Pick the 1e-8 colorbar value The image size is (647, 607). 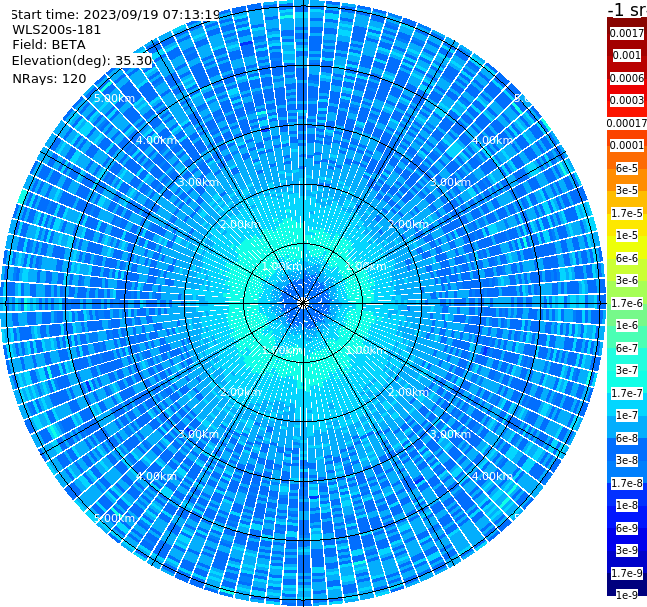[627, 505]
